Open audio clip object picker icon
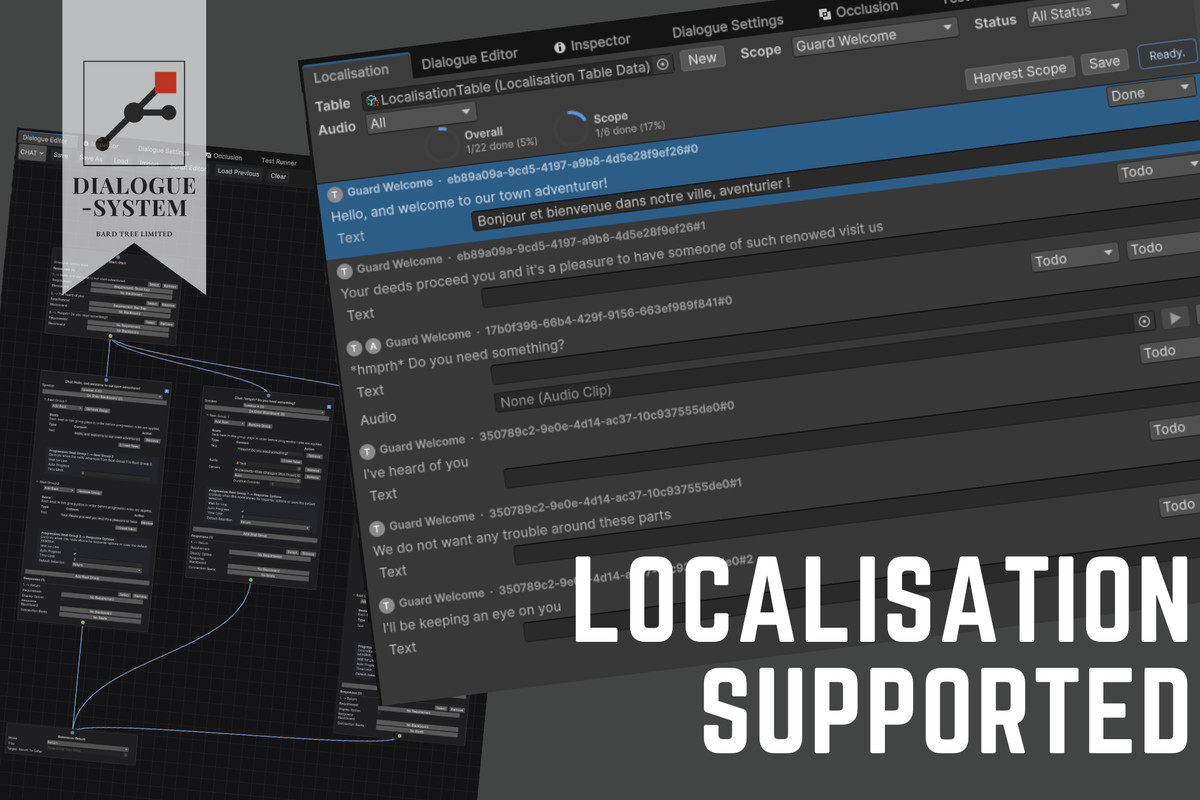Image resolution: width=1200 pixels, height=800 pixels. tap(1144, 322)
